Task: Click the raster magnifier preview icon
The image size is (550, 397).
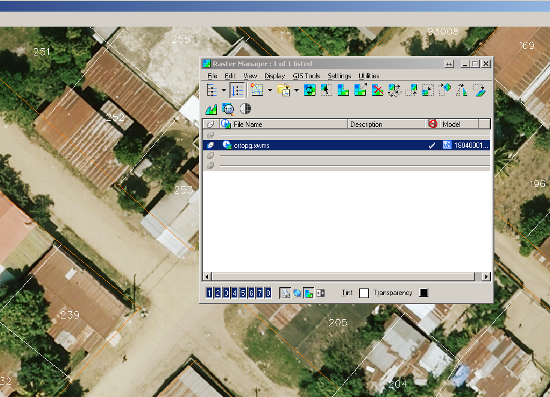Action: coord(228,109)
